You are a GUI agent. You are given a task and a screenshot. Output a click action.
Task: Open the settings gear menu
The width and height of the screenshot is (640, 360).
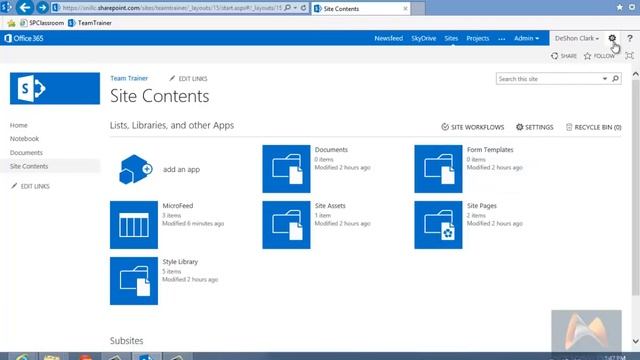(x=612, y=38)
